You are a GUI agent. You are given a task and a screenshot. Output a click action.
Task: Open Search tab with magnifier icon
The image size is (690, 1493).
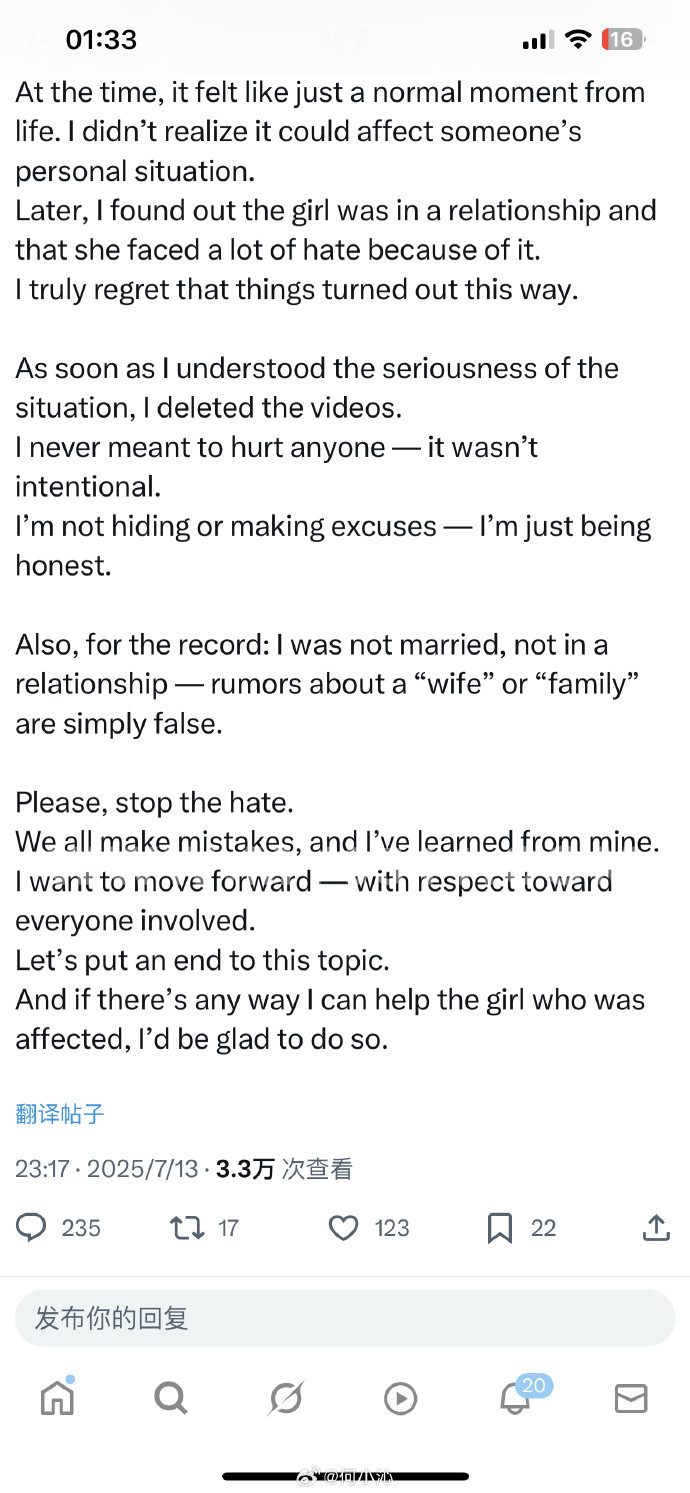click(171, 1398)
